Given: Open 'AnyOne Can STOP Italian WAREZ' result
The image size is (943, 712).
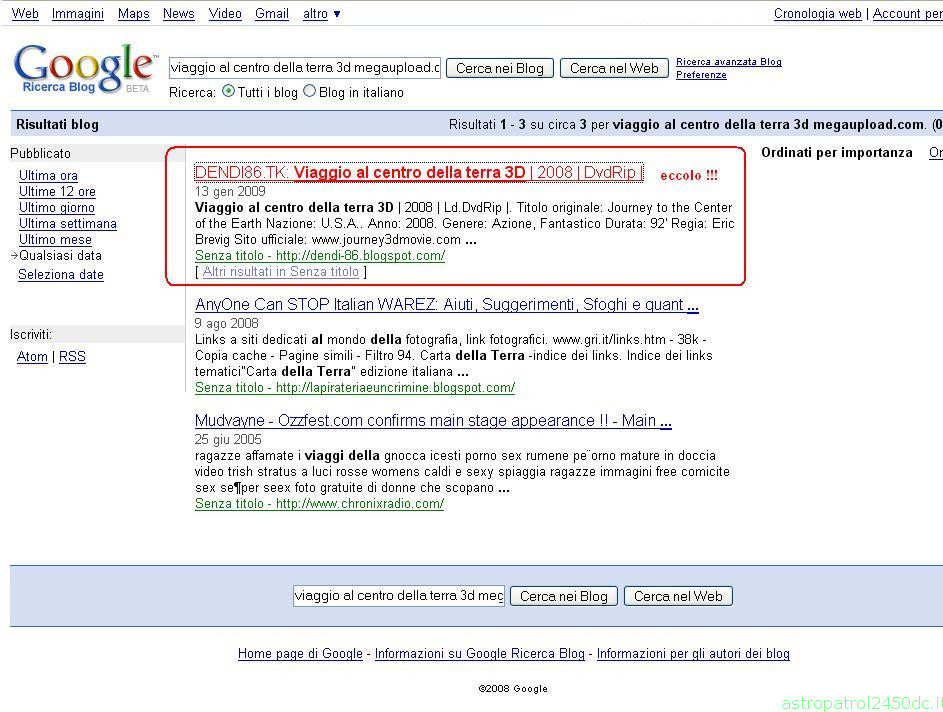Looking at the screenshot, I should click(x=447, y=304).
